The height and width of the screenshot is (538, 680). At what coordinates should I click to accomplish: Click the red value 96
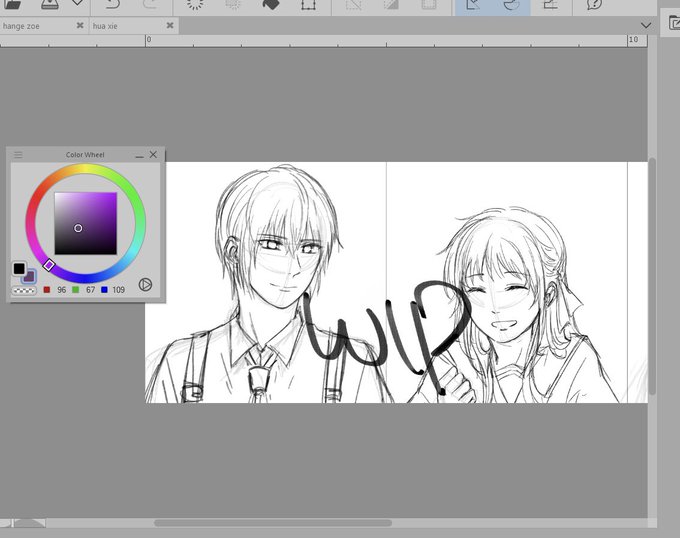coord(62,290)
